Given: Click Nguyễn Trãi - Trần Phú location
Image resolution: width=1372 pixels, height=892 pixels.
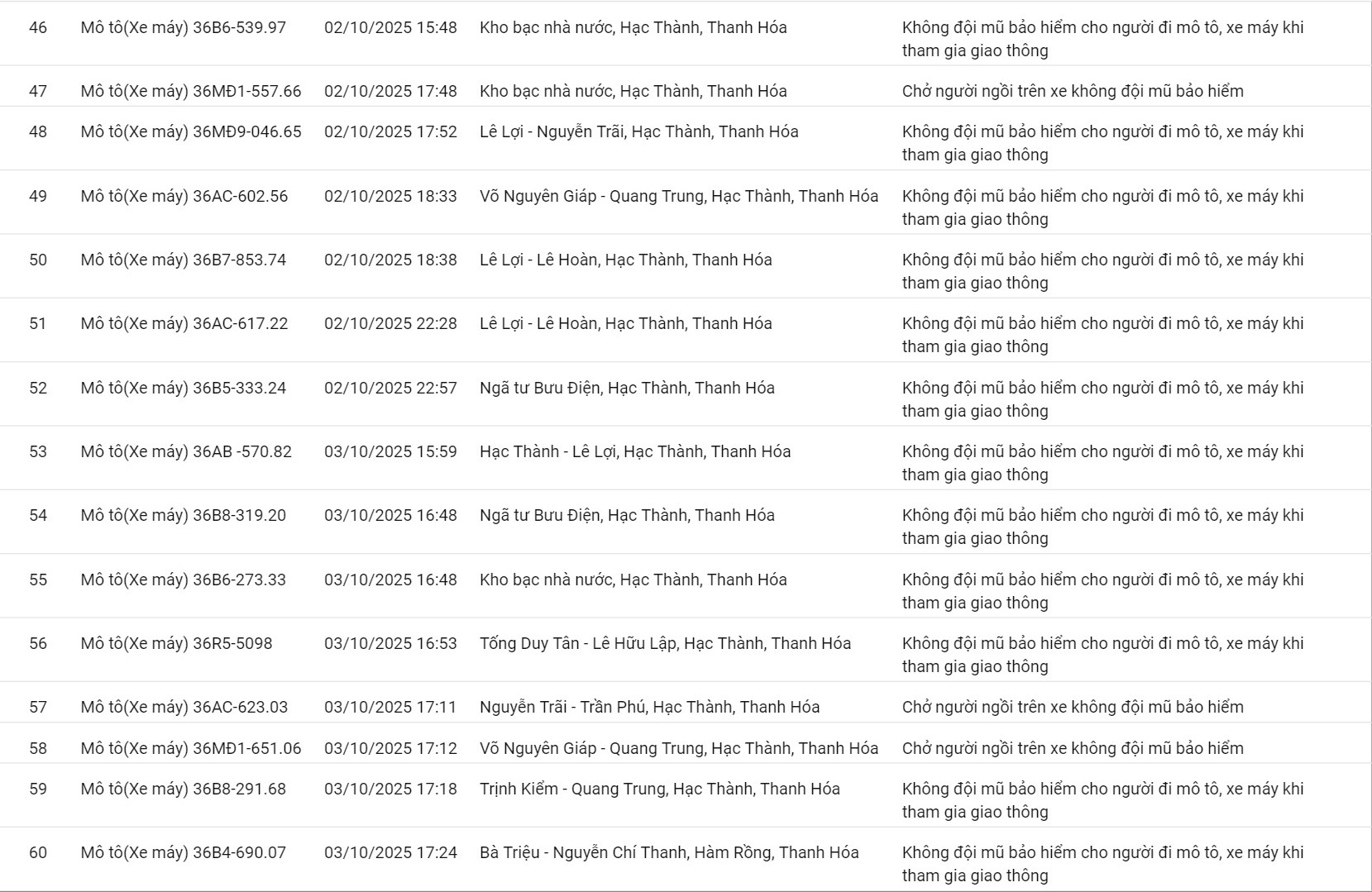Looking at the screenshot, I should [649, 707].
